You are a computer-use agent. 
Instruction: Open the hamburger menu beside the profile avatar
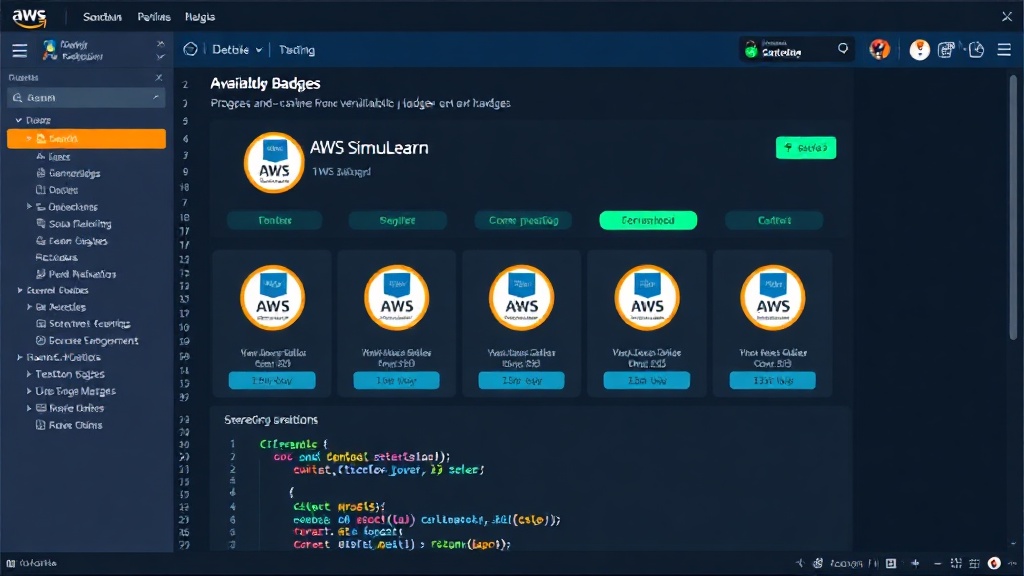pyautogui.click(x=20, y=50)
